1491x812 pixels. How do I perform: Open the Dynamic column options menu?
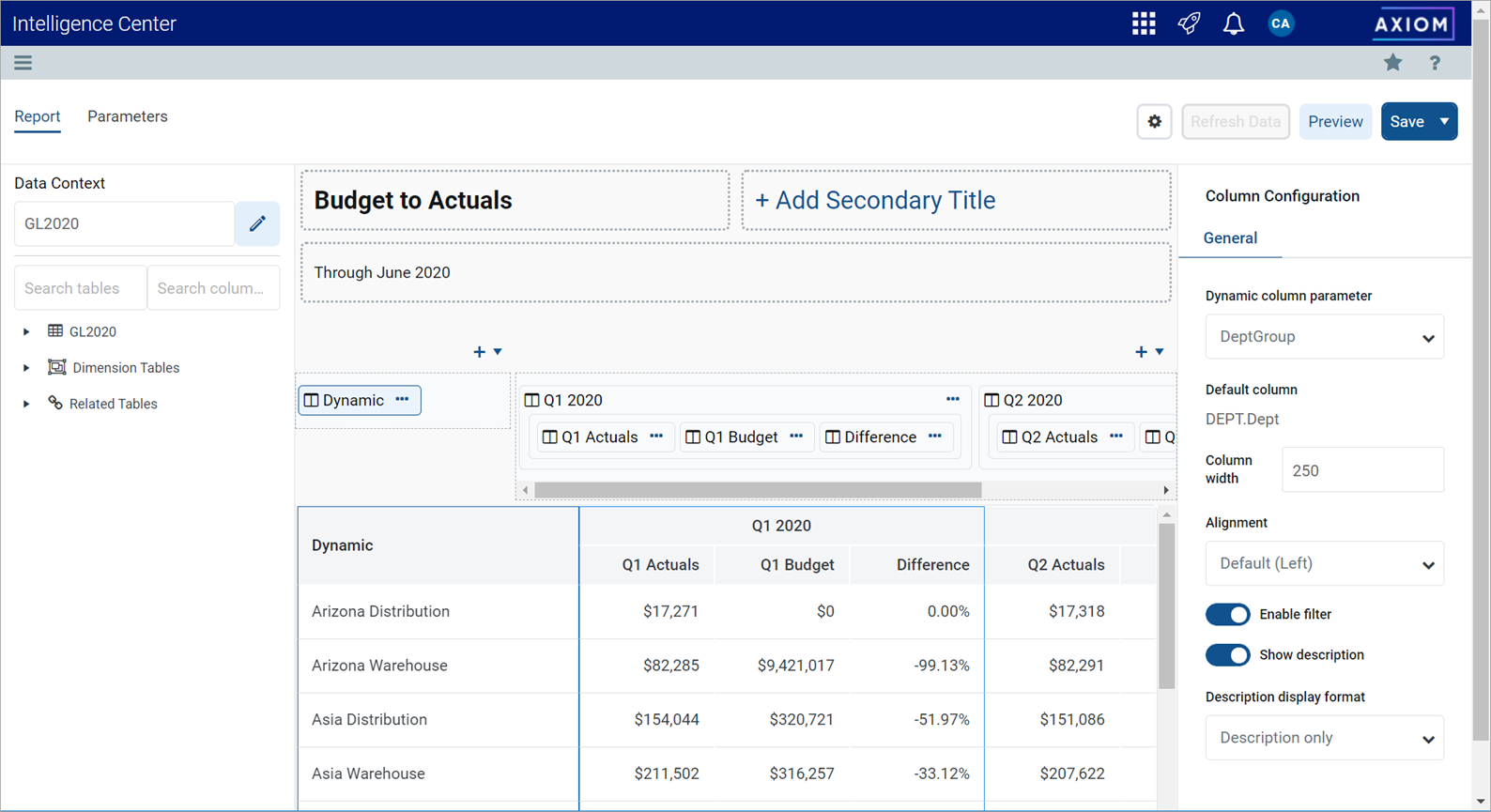403,400
